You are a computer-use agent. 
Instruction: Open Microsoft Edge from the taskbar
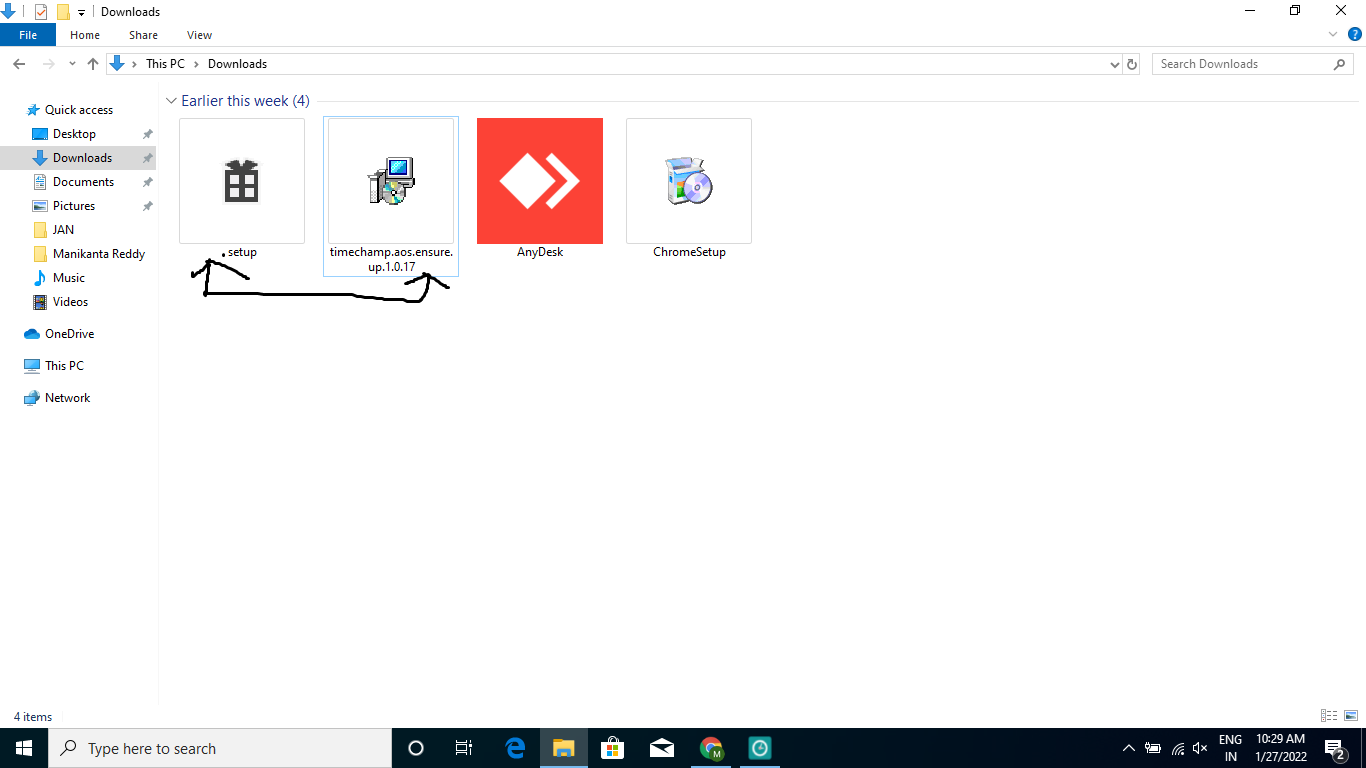click(x=515, y=748)
